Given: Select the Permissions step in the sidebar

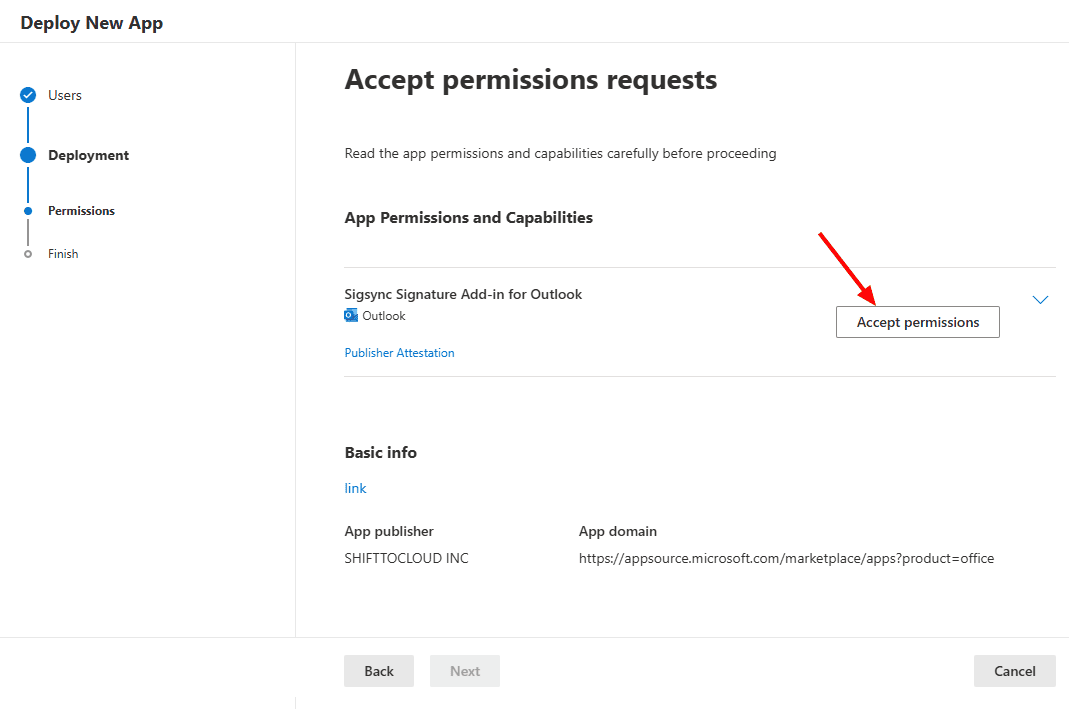Looking at the screenshot, I should tap(81, 210).
